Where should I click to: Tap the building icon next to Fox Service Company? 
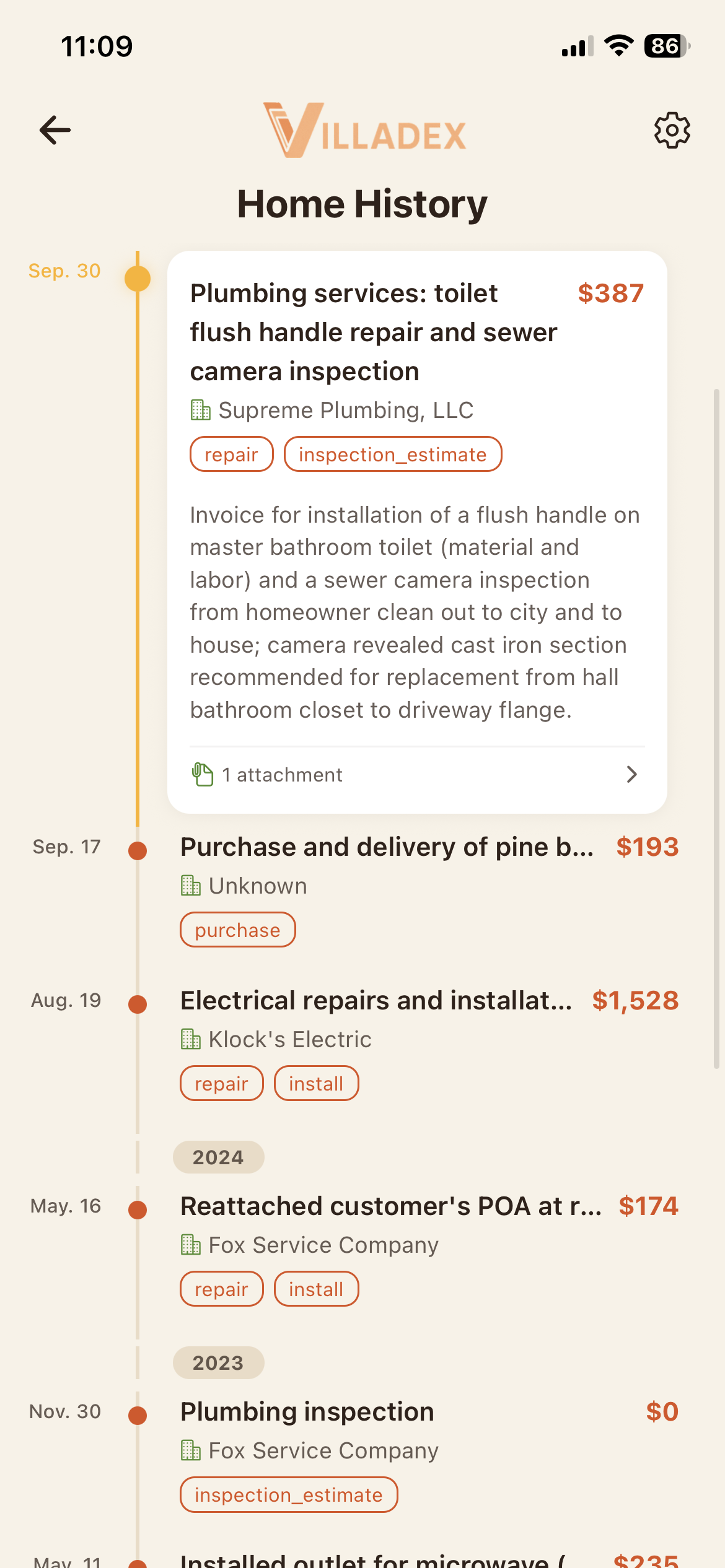[x=192, y=1245]
